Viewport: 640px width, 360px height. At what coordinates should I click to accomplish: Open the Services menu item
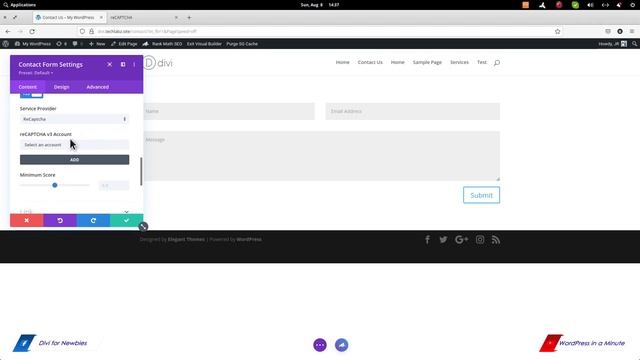[x=459, y=62]
